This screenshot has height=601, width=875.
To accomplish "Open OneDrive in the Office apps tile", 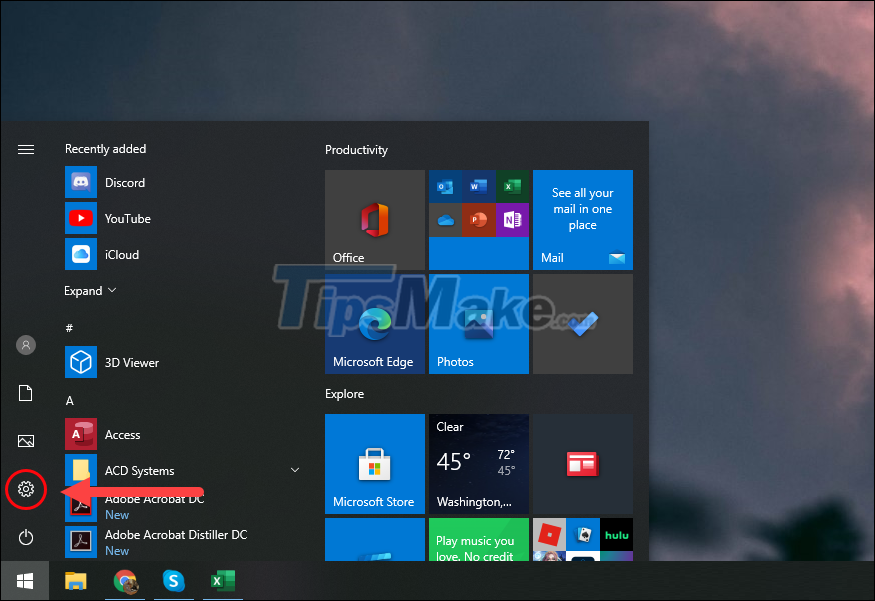I will [x=445, y=220].
